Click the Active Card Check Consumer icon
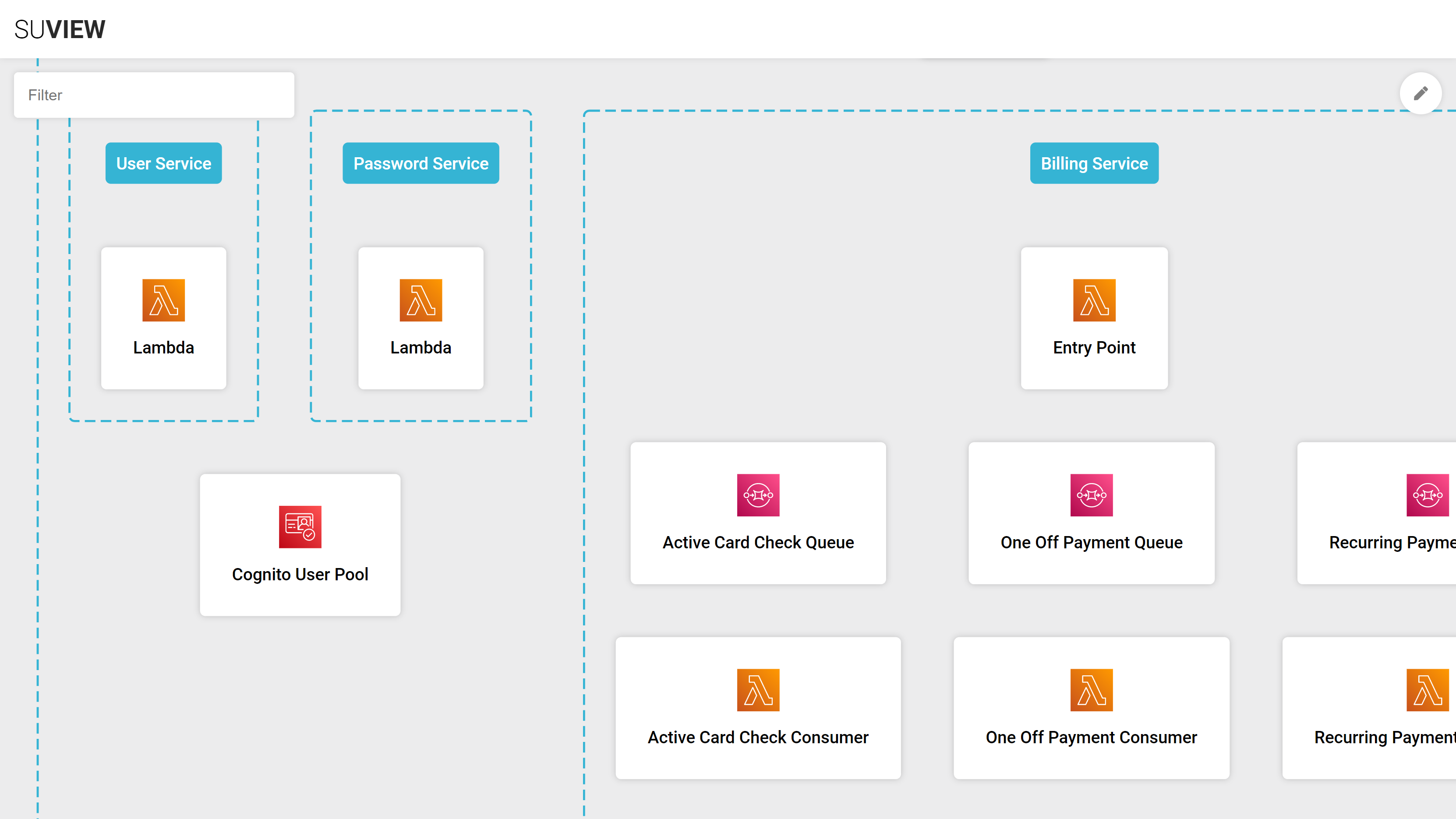 [x=758, y=689]
